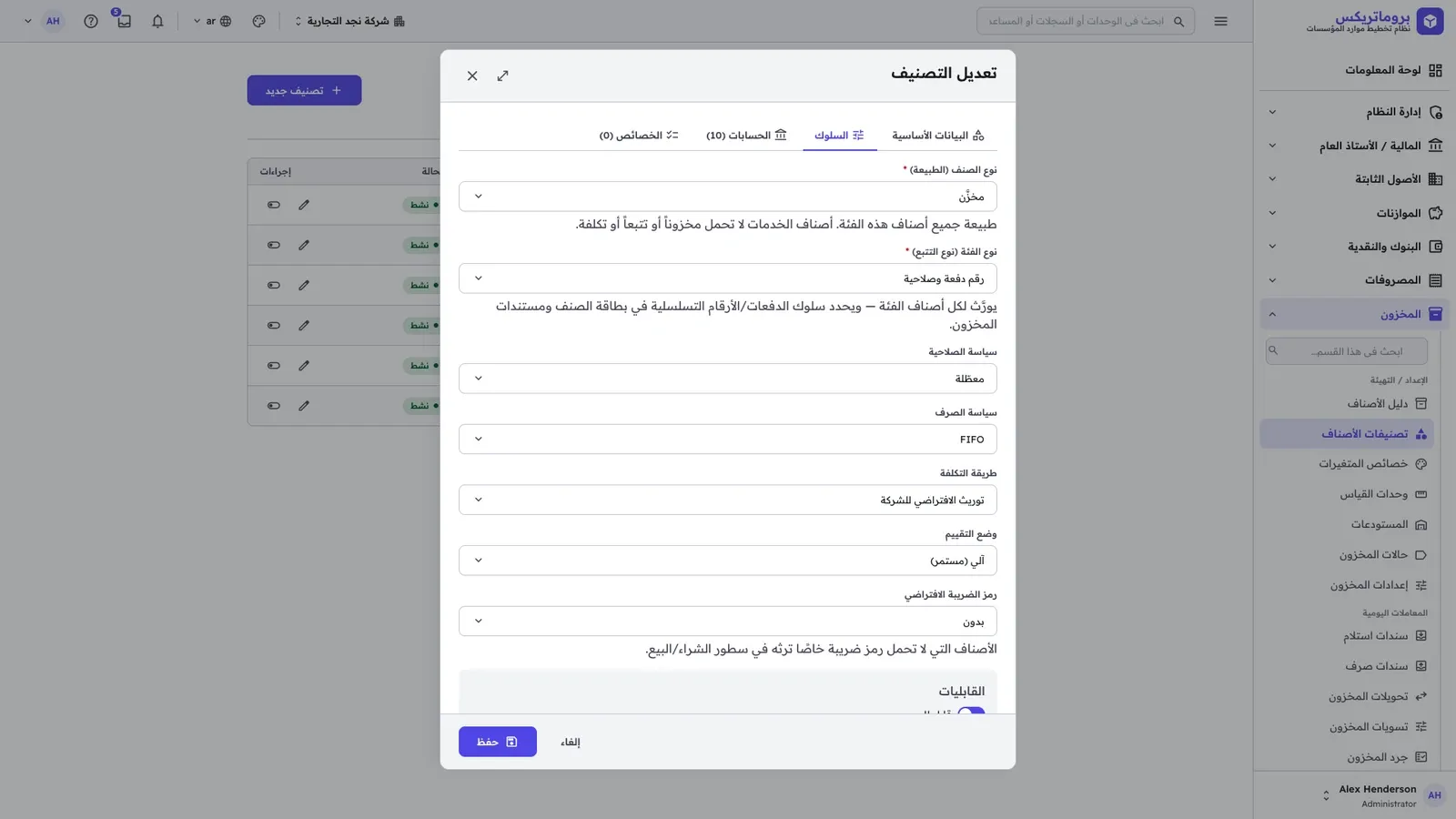Screen dimensions: 1456x819
Task: Open دليل الأصناف in sidebar
Action: [x=1386, y=403]
